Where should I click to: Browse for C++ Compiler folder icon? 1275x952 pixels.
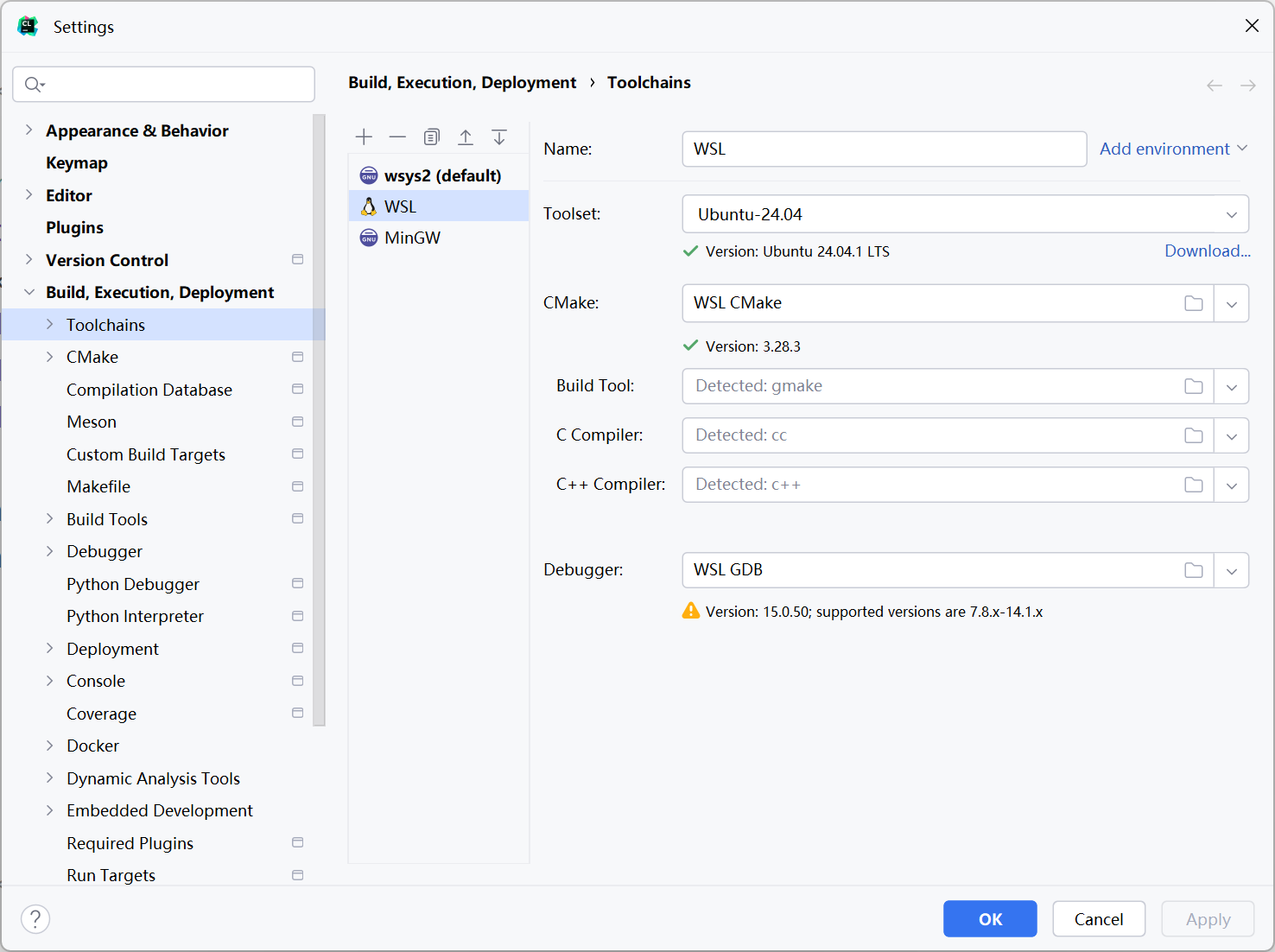tap(1194, 485)
